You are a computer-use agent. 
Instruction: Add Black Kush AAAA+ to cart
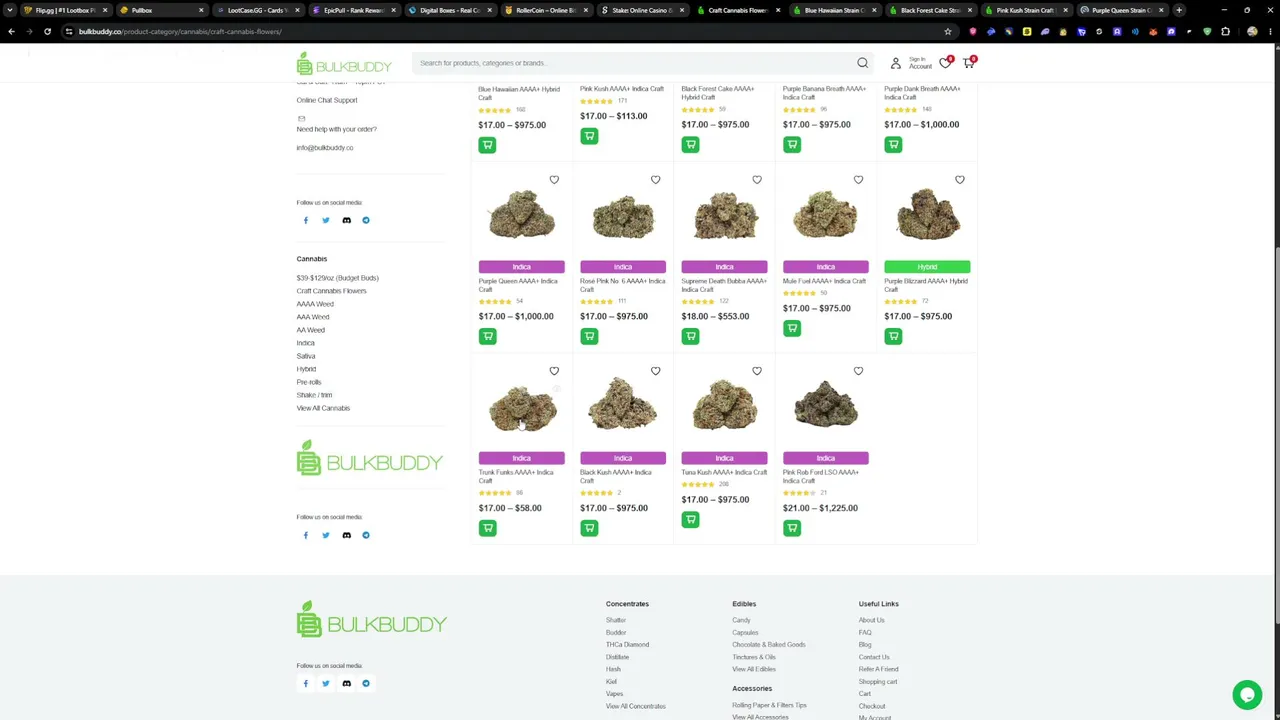(589, 528)
